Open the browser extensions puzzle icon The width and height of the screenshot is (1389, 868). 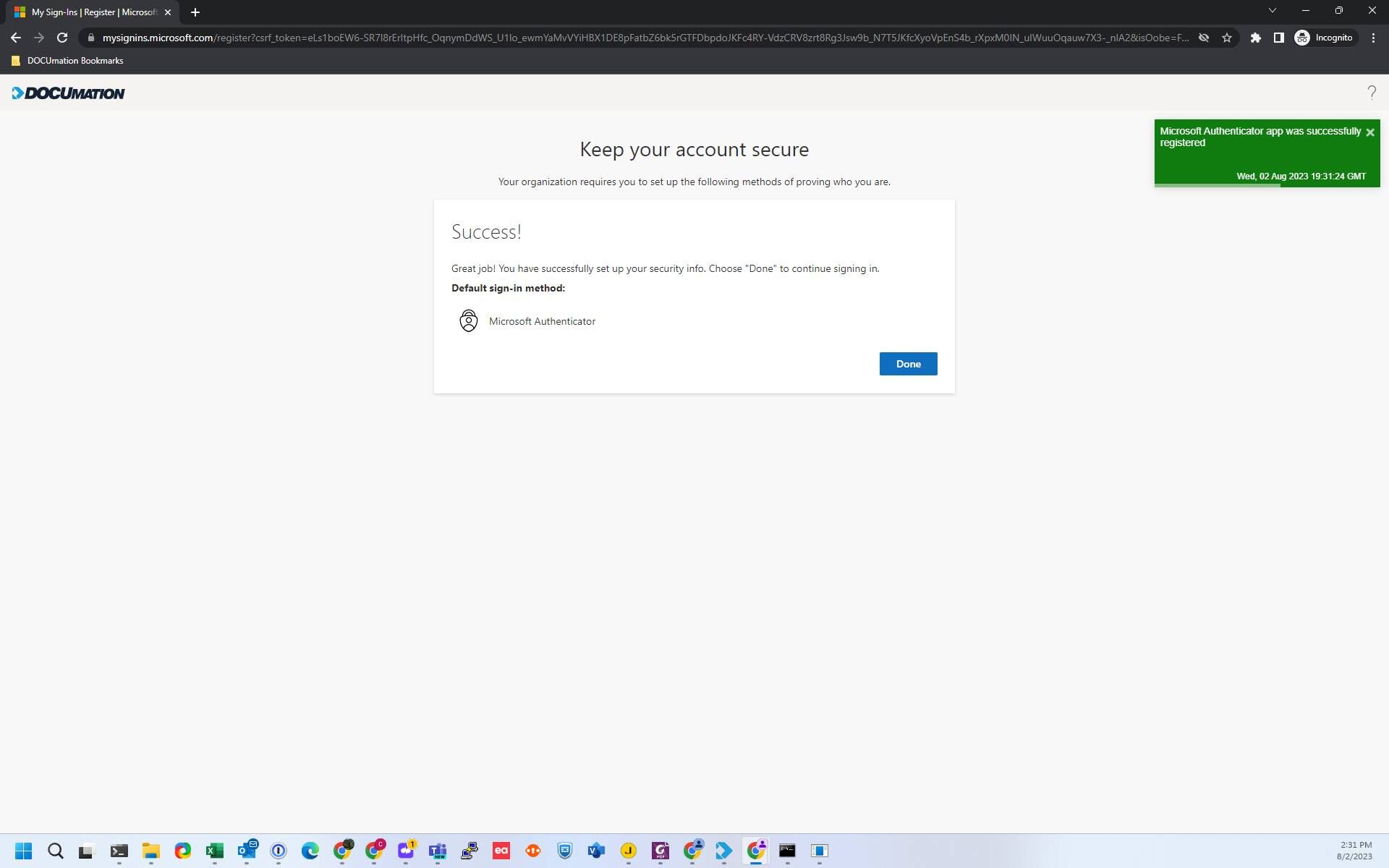tap(1255, 37)
